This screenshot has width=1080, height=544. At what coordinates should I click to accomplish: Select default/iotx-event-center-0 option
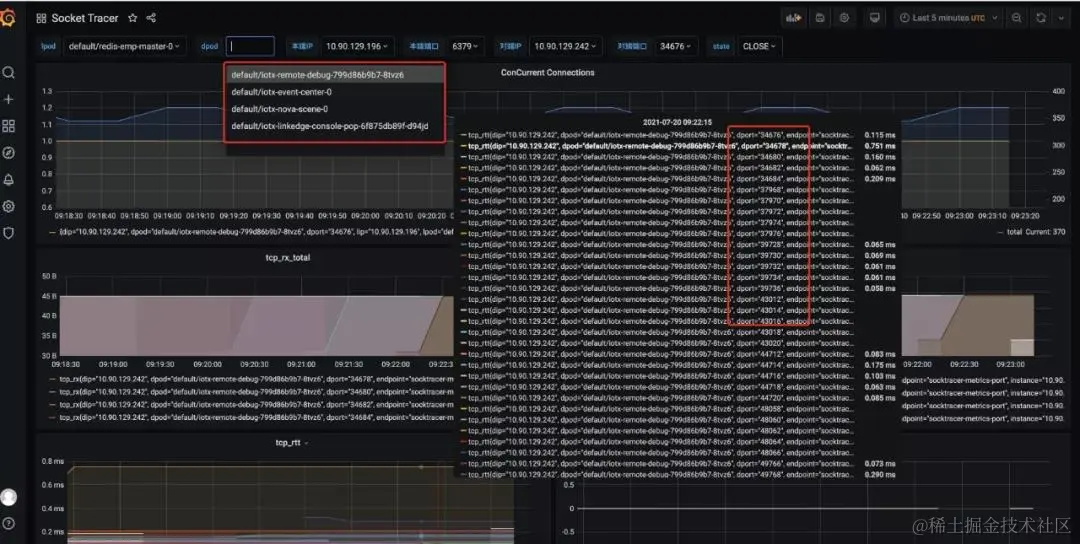point(335,92)
